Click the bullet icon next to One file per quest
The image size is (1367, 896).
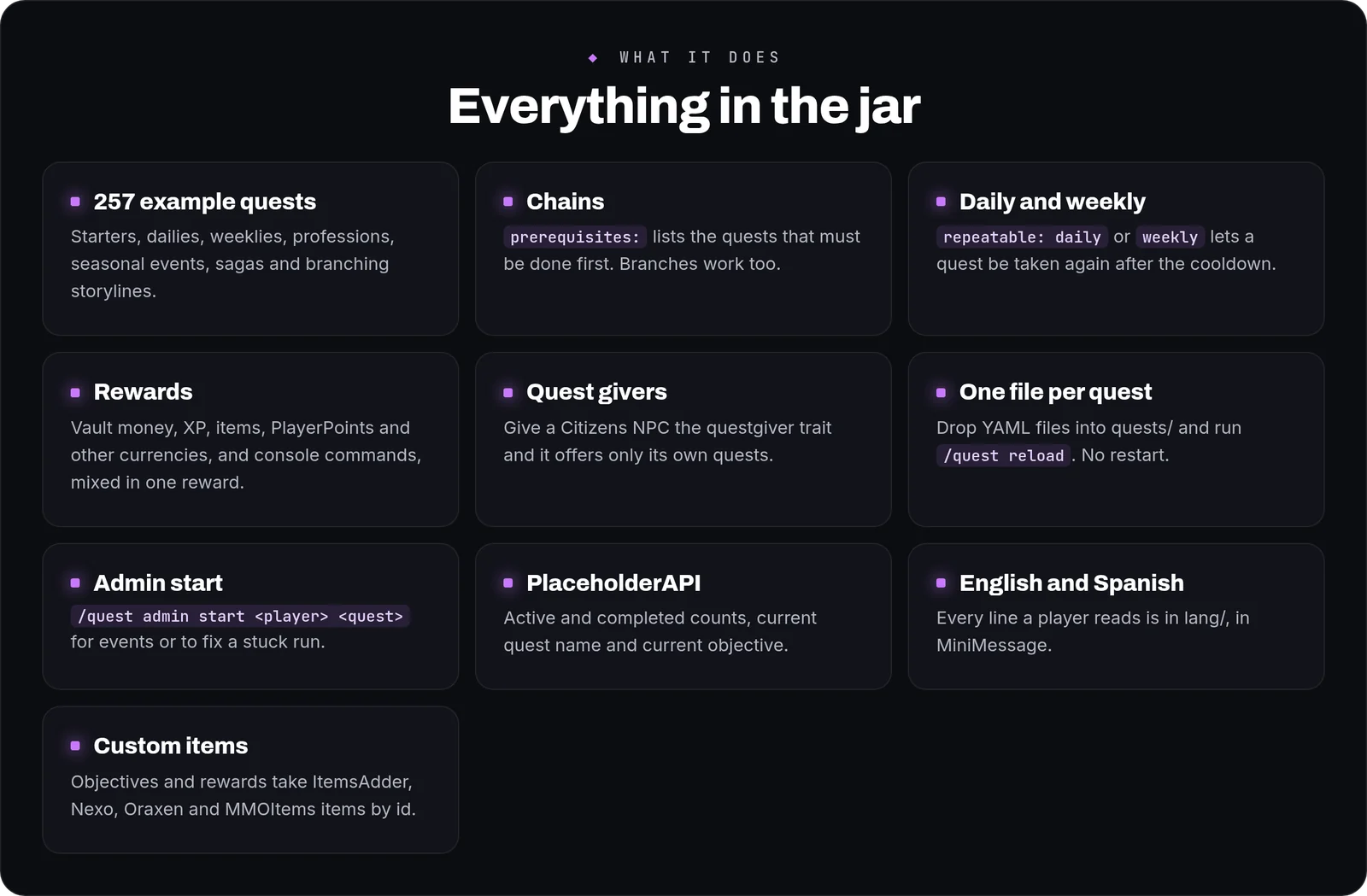point(941,392)
